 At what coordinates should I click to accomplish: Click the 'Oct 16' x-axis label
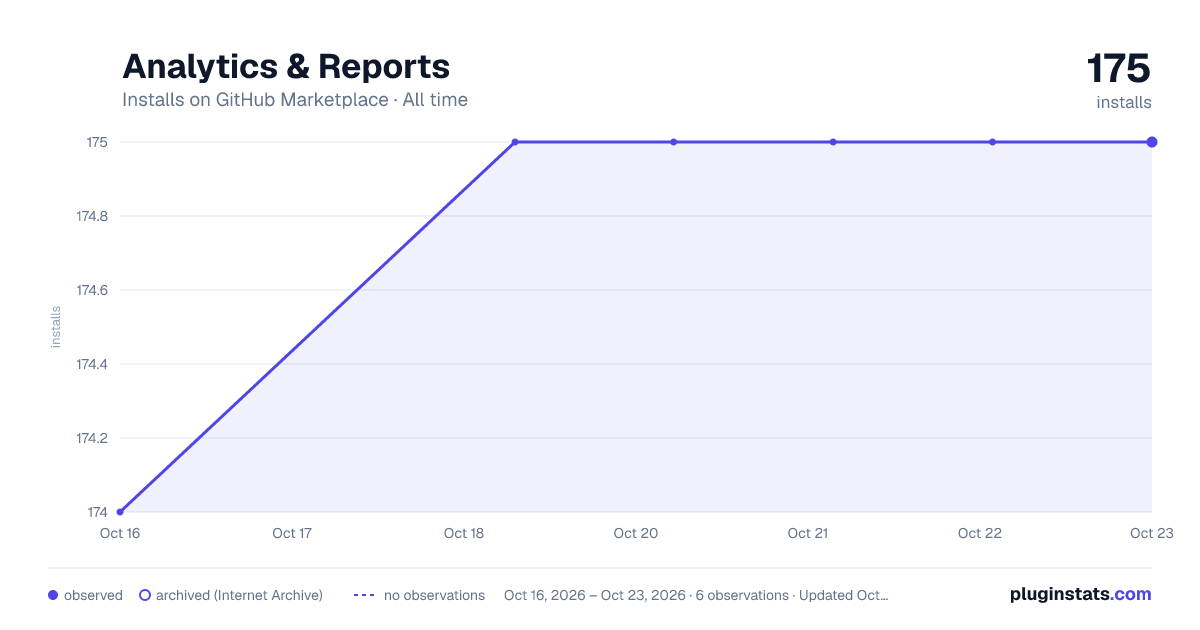[119, 533]
